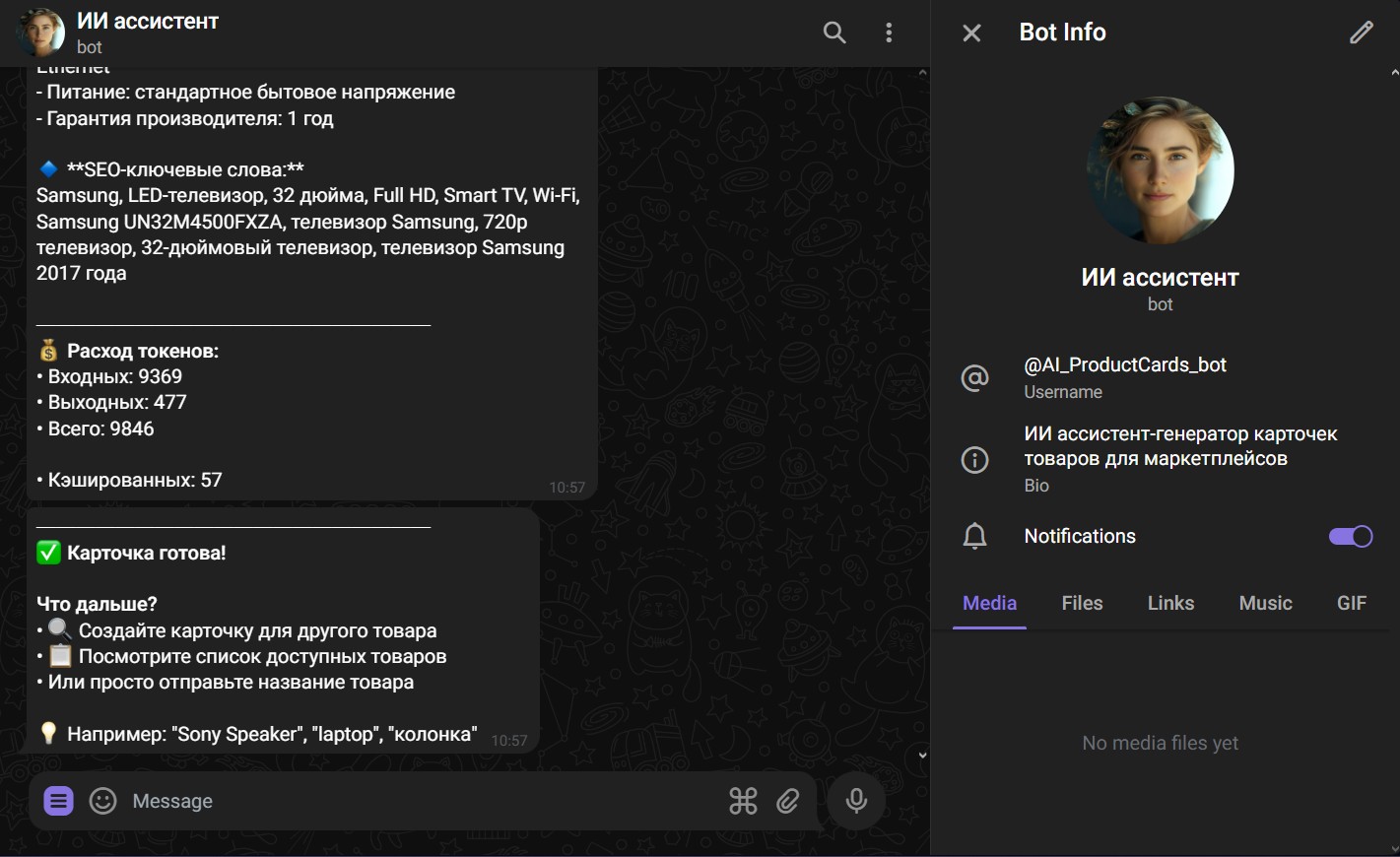Viewport: 1400px width, 857px height.
Task: Select the Media tab
Action: (989, 603)
